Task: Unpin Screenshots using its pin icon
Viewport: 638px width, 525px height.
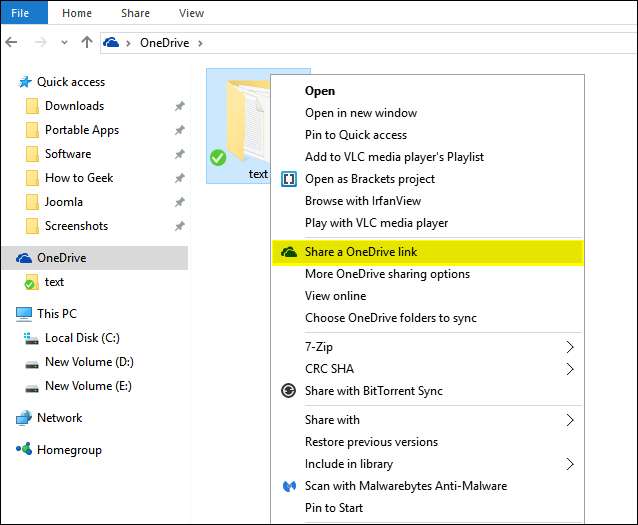Action: (x=179, y=226)
